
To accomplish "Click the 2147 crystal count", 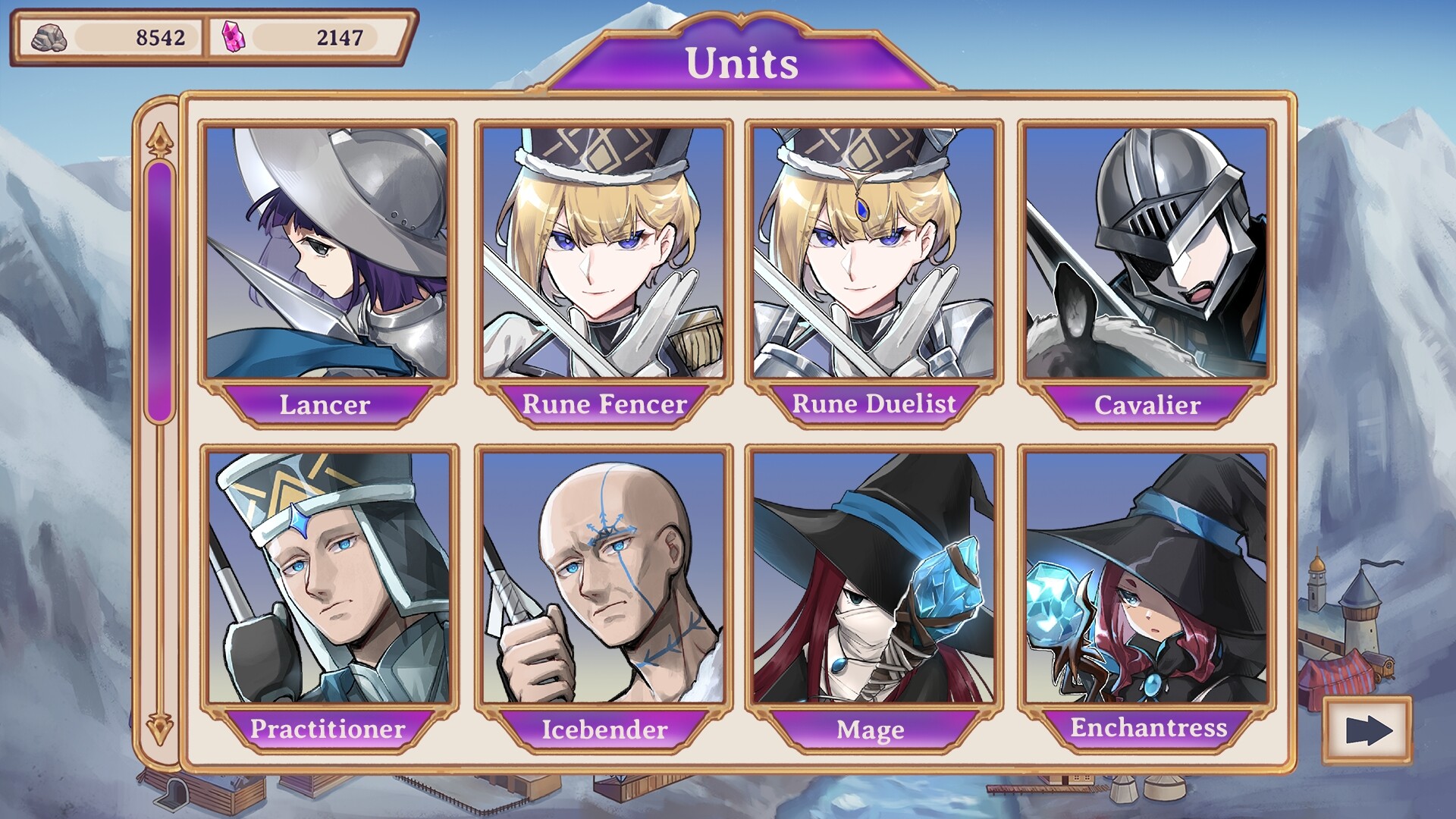I will tap(340, 37).
